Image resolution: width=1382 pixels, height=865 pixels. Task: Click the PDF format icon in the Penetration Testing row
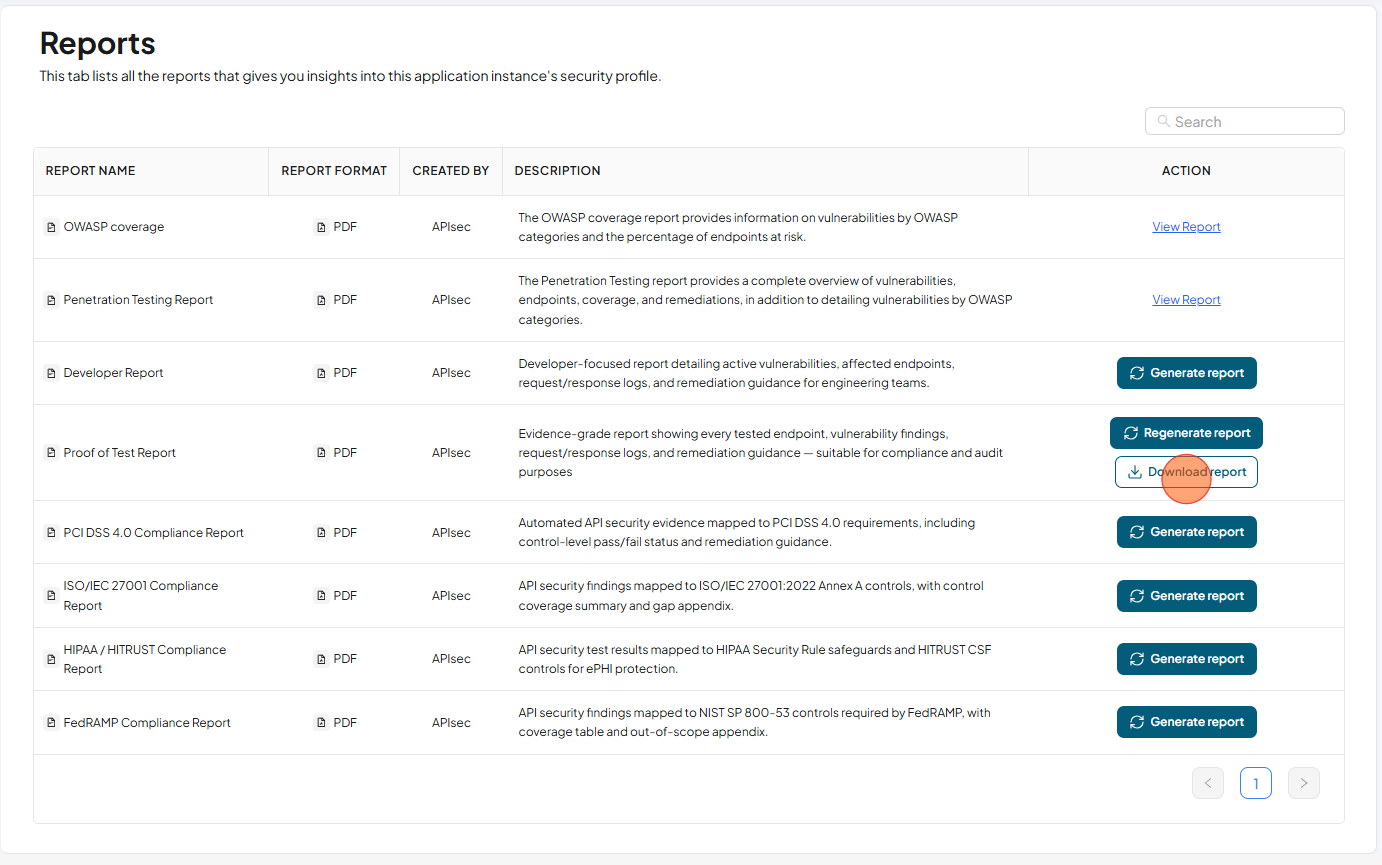point(321,300)
